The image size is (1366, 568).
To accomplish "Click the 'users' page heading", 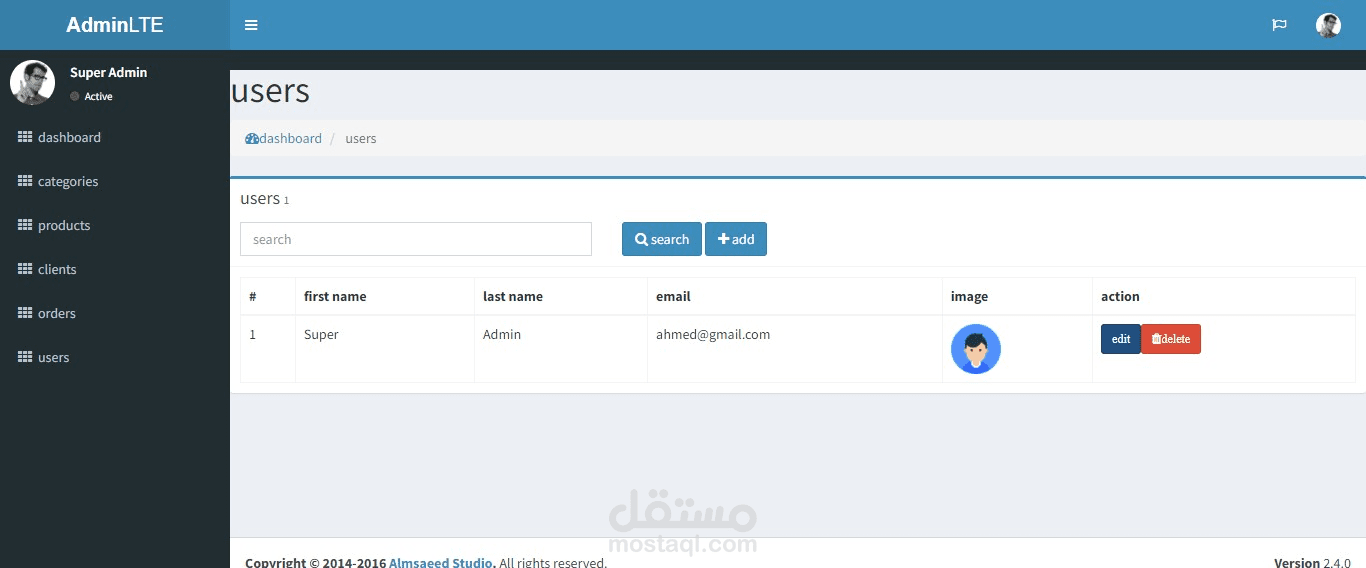I will point(270,91).
